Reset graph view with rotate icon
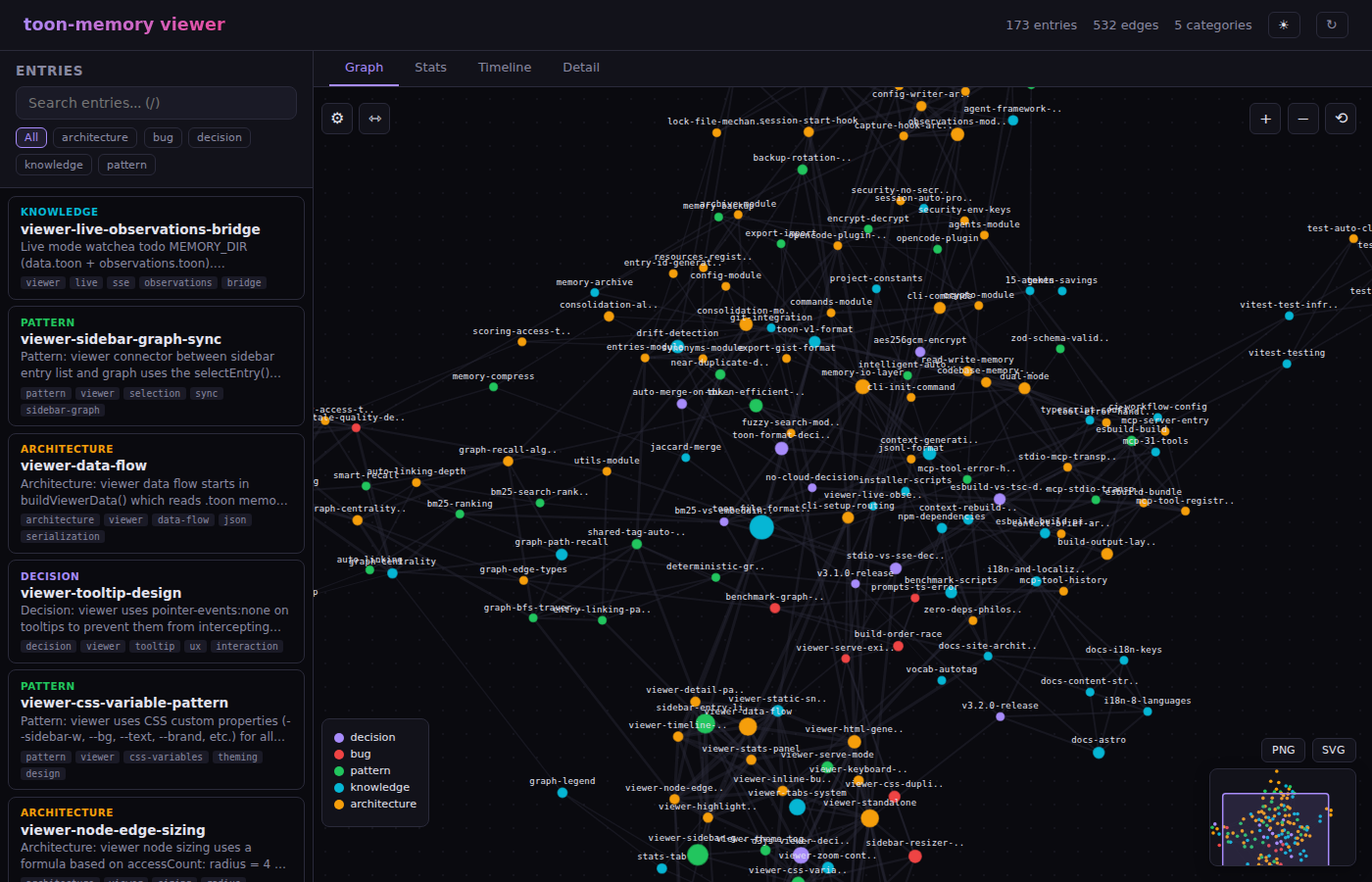The image size is (1372, 882). point(1341,119)
